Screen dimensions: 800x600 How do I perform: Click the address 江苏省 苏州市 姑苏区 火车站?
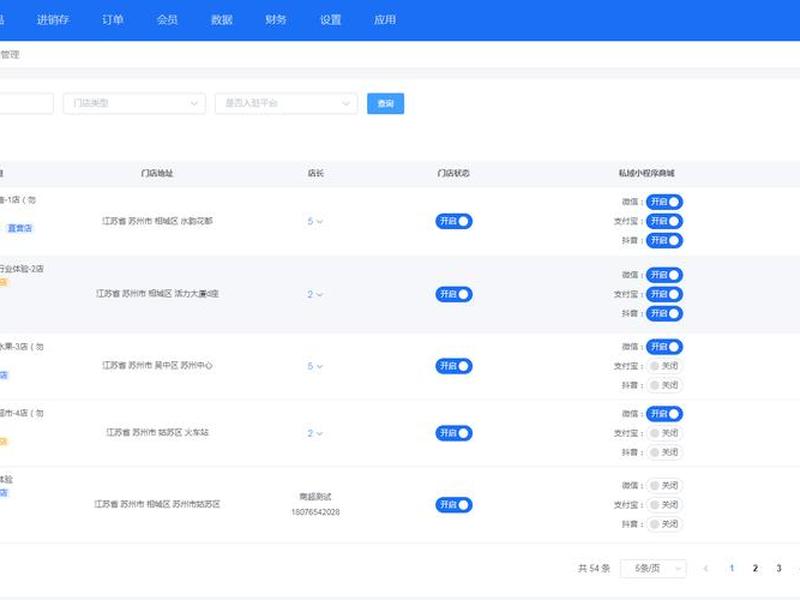(157, 433)
